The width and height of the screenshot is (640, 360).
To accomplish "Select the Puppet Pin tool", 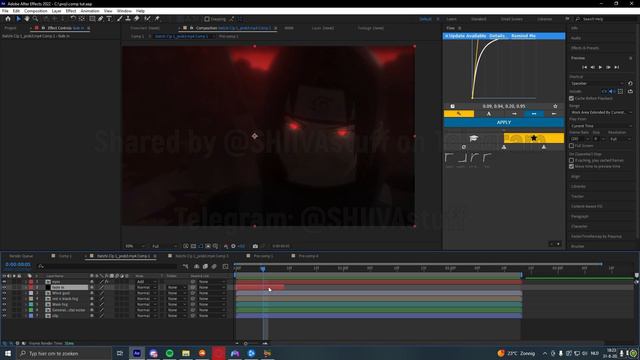I will [157, 19].
